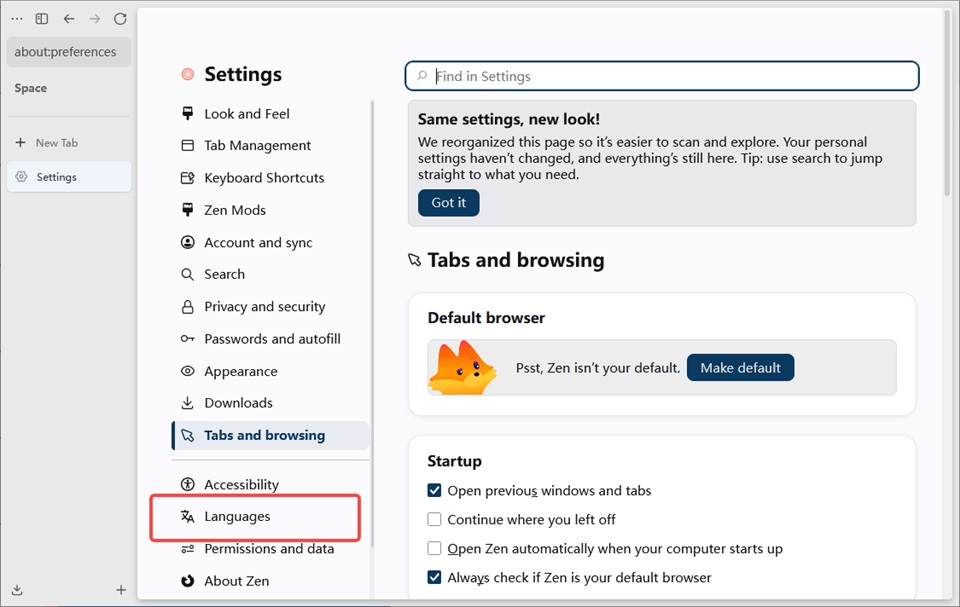Open downloads icon at sidebar bottom

17,590
